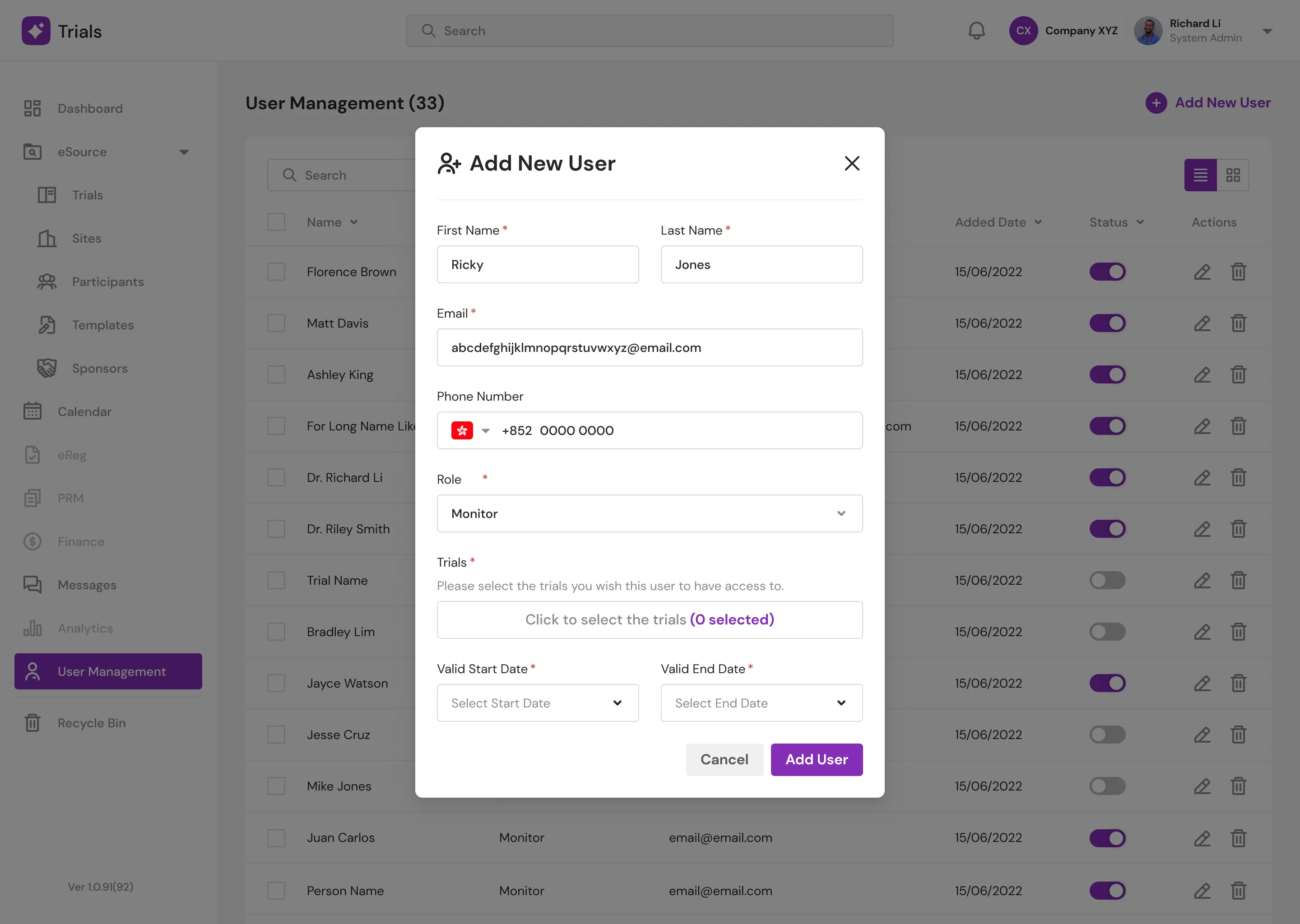Click the notifications bell icon
The width and height of the screenshot is (1300, 924).
click(x=976, y=31)
